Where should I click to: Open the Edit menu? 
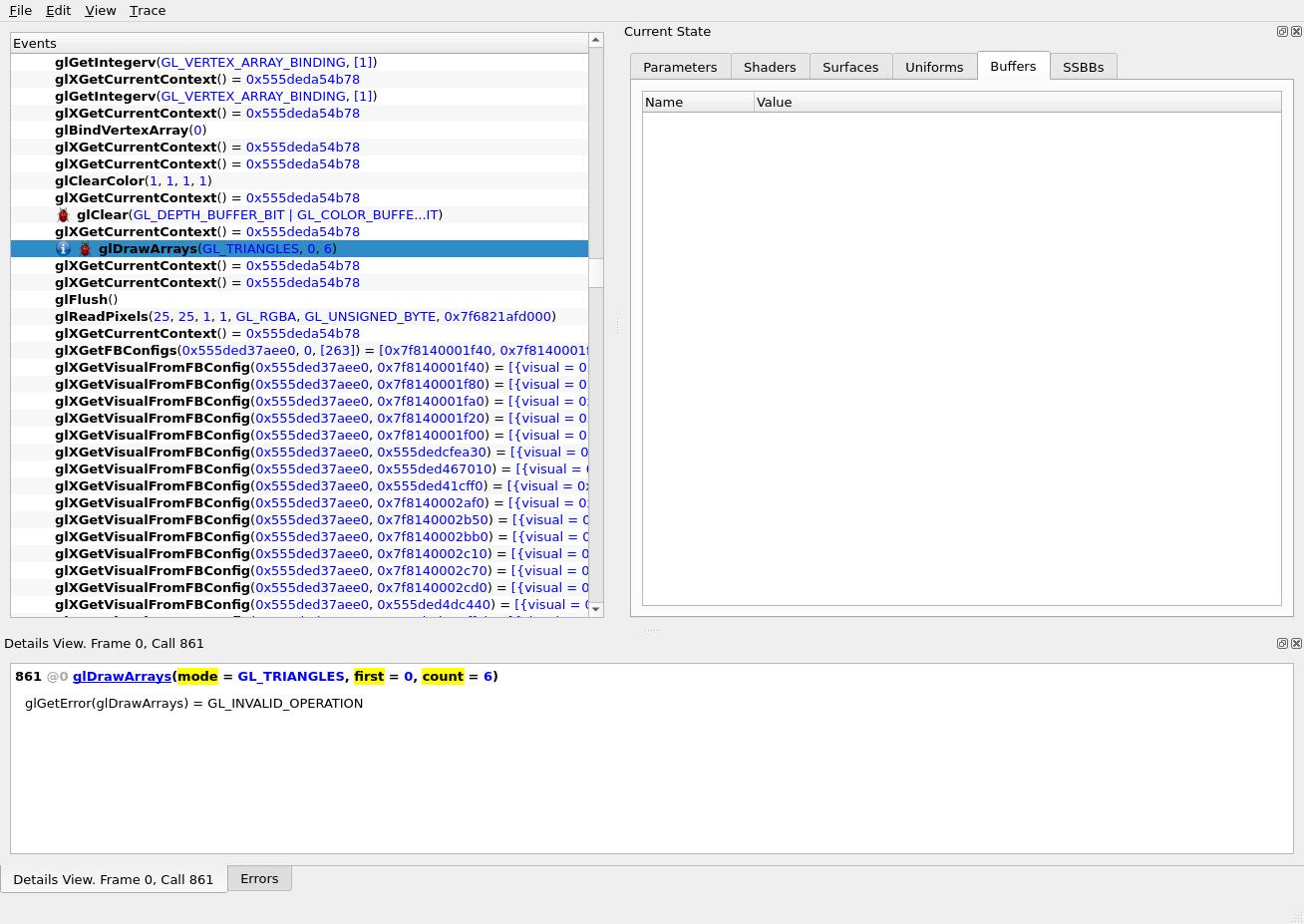click(58, 10)
